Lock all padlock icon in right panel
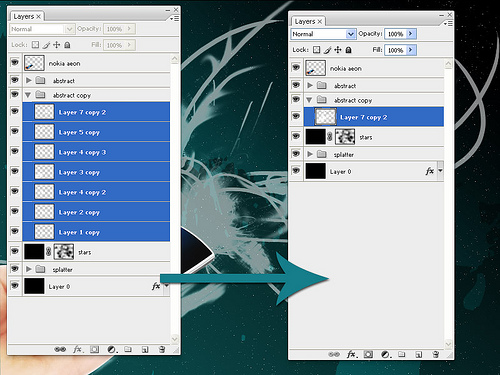Screen dimensions: 500x375 tap(348, 50)
